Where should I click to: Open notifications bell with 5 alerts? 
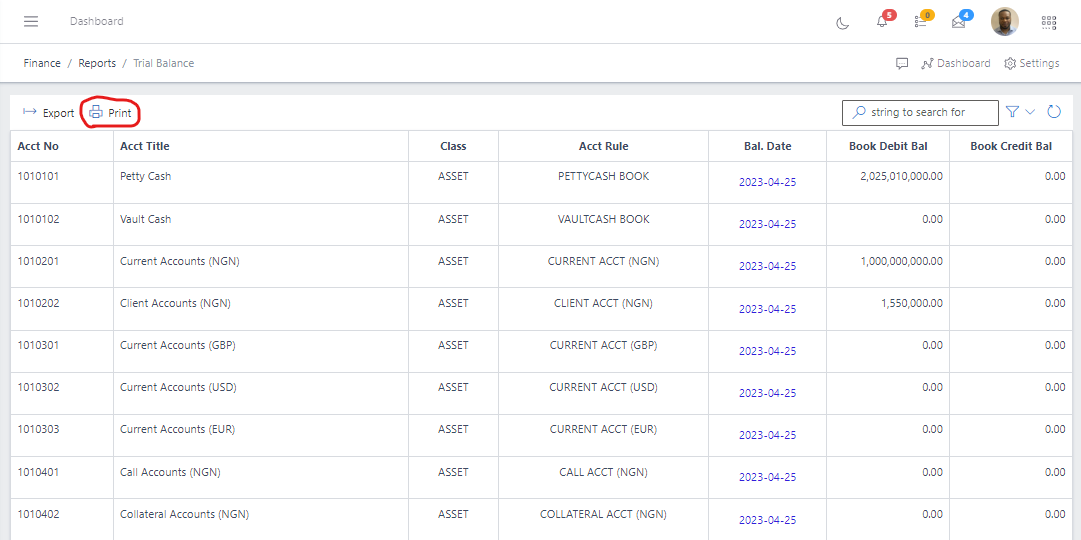coord(882,21)
